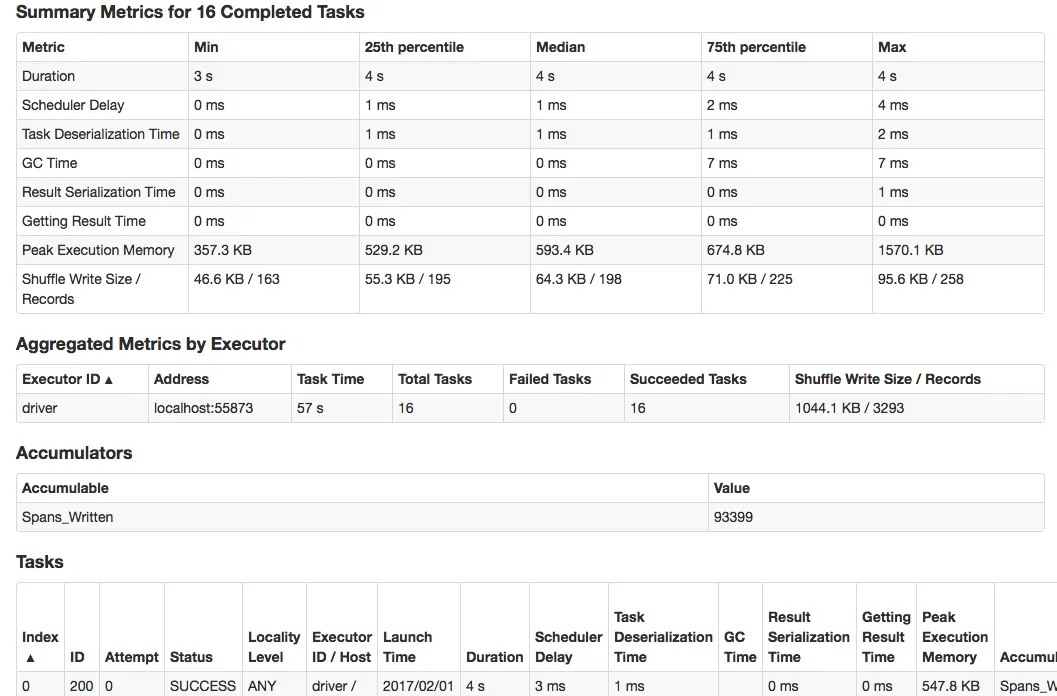Click Scheduler Delay header in Tasks table

(568, 647)
